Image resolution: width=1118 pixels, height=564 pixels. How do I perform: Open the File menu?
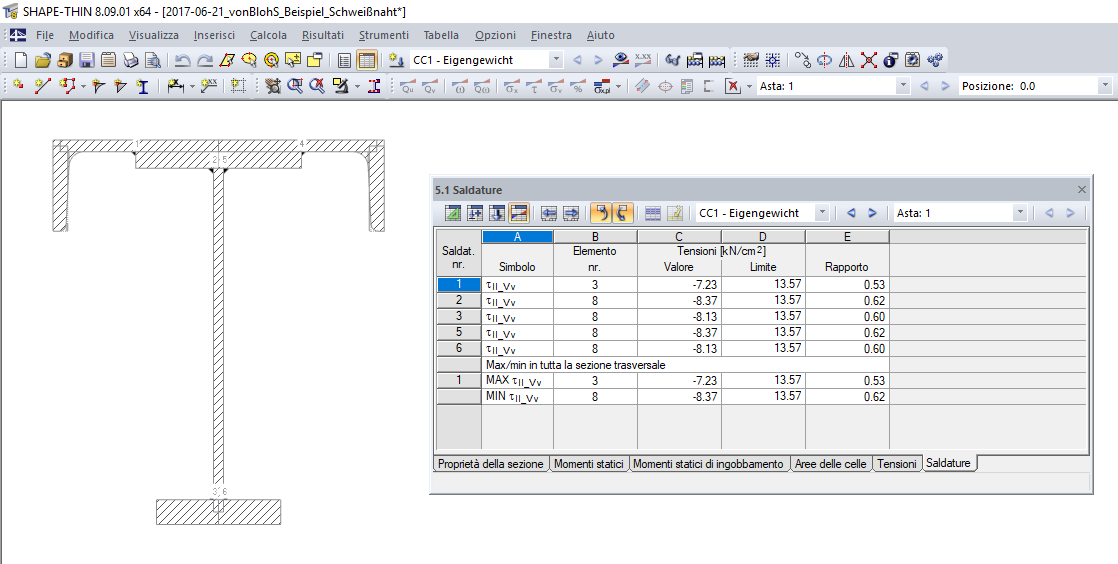tap(45, 35)
